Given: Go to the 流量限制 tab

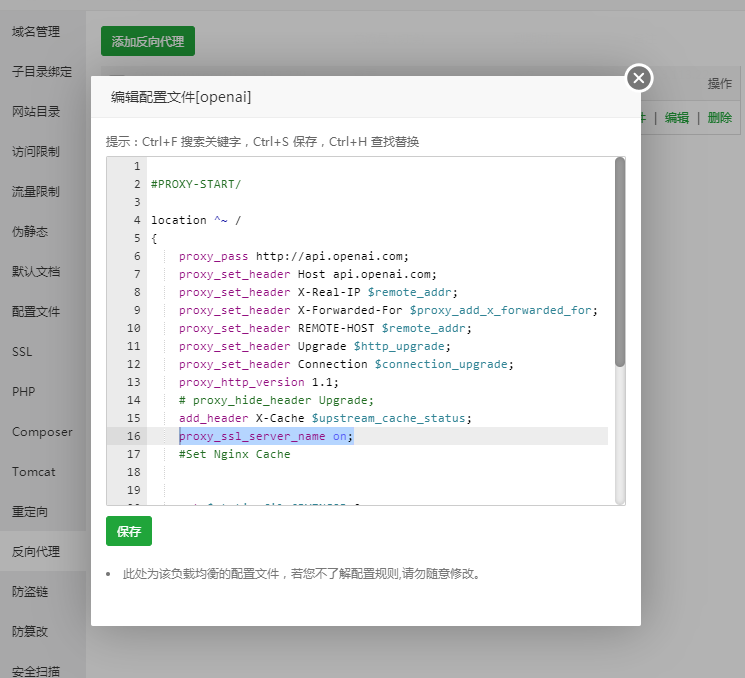Looking at the screenshot, I should coord(36,192).
